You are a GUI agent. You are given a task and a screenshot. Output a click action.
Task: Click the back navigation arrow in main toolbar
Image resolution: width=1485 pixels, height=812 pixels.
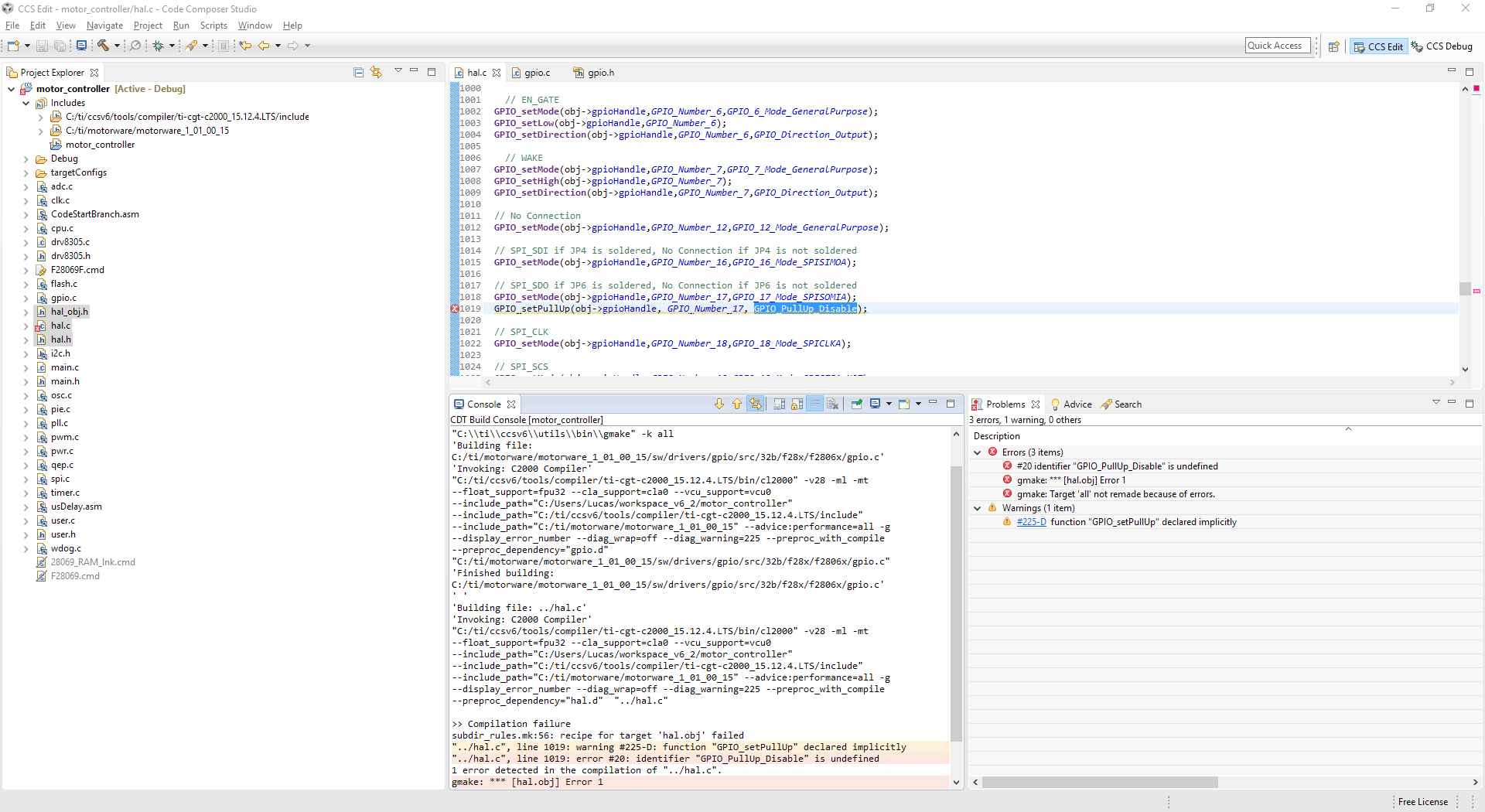264,46
